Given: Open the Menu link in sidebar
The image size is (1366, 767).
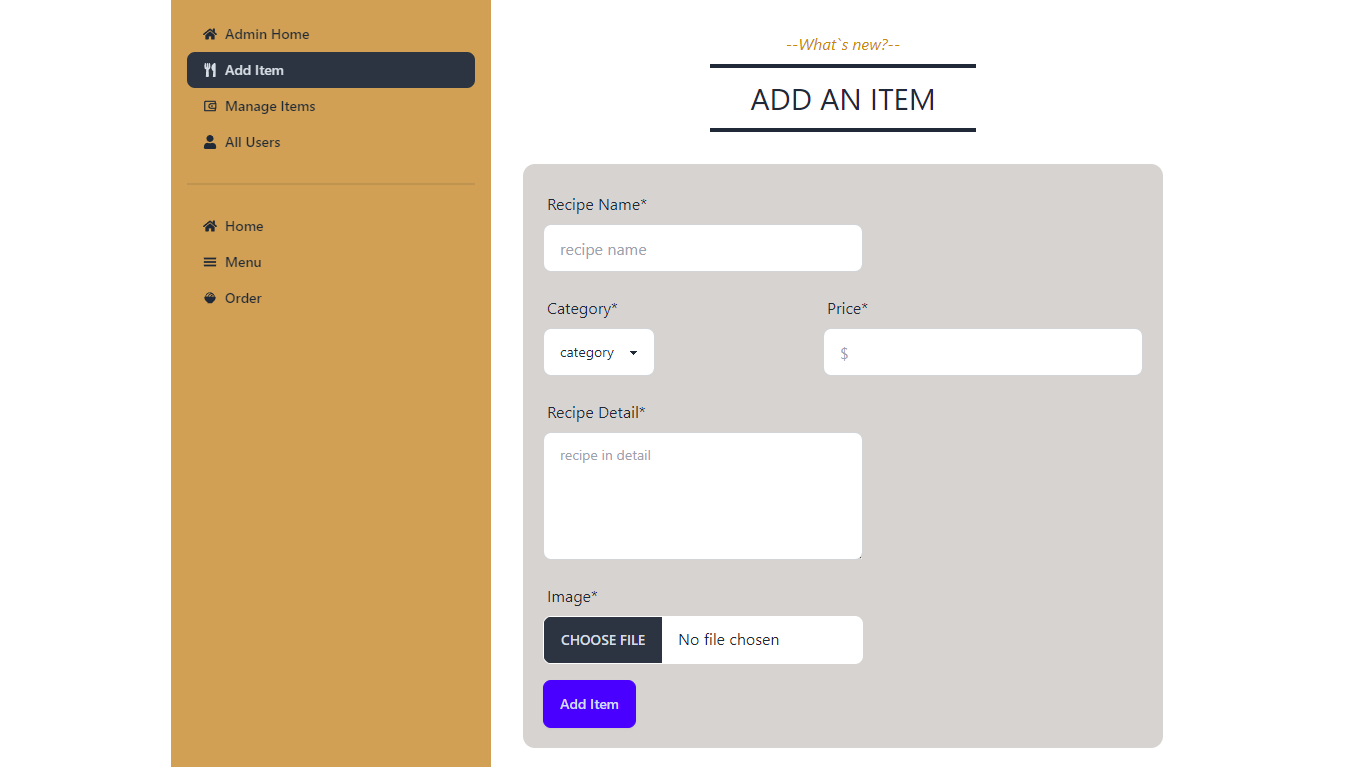Looking at the screenshot, I should (x=243, y=262).
